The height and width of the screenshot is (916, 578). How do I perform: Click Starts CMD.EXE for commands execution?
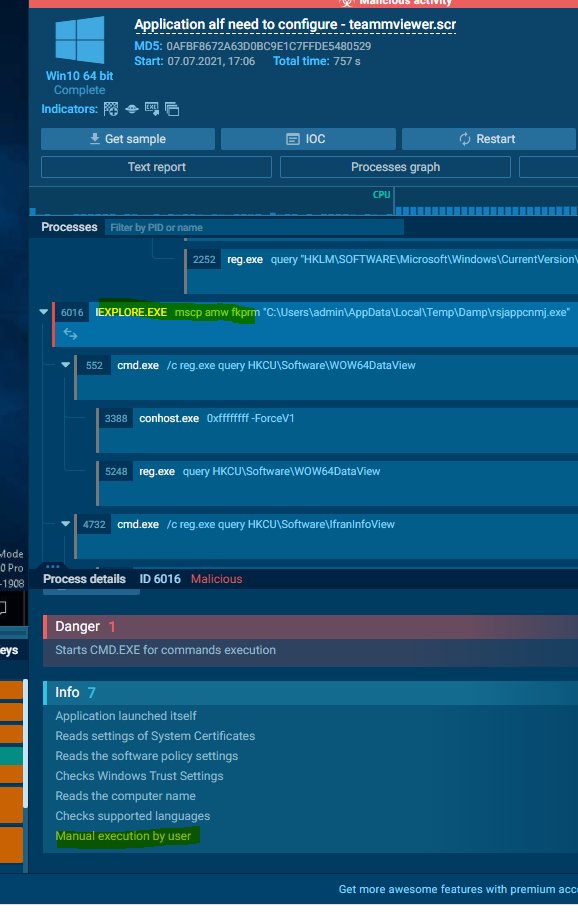tap(165, 650)
